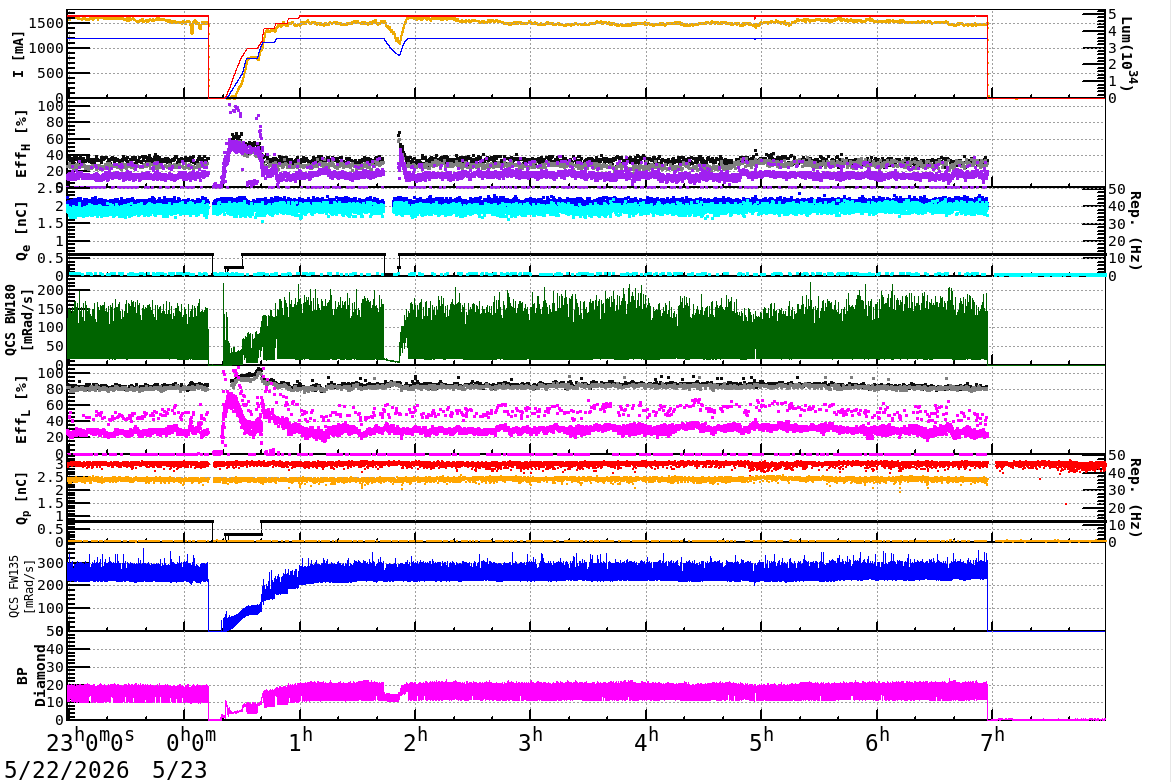Click the "Eff_L [%]" axis label
The image size is (1172, 782).
pos(21,410)
